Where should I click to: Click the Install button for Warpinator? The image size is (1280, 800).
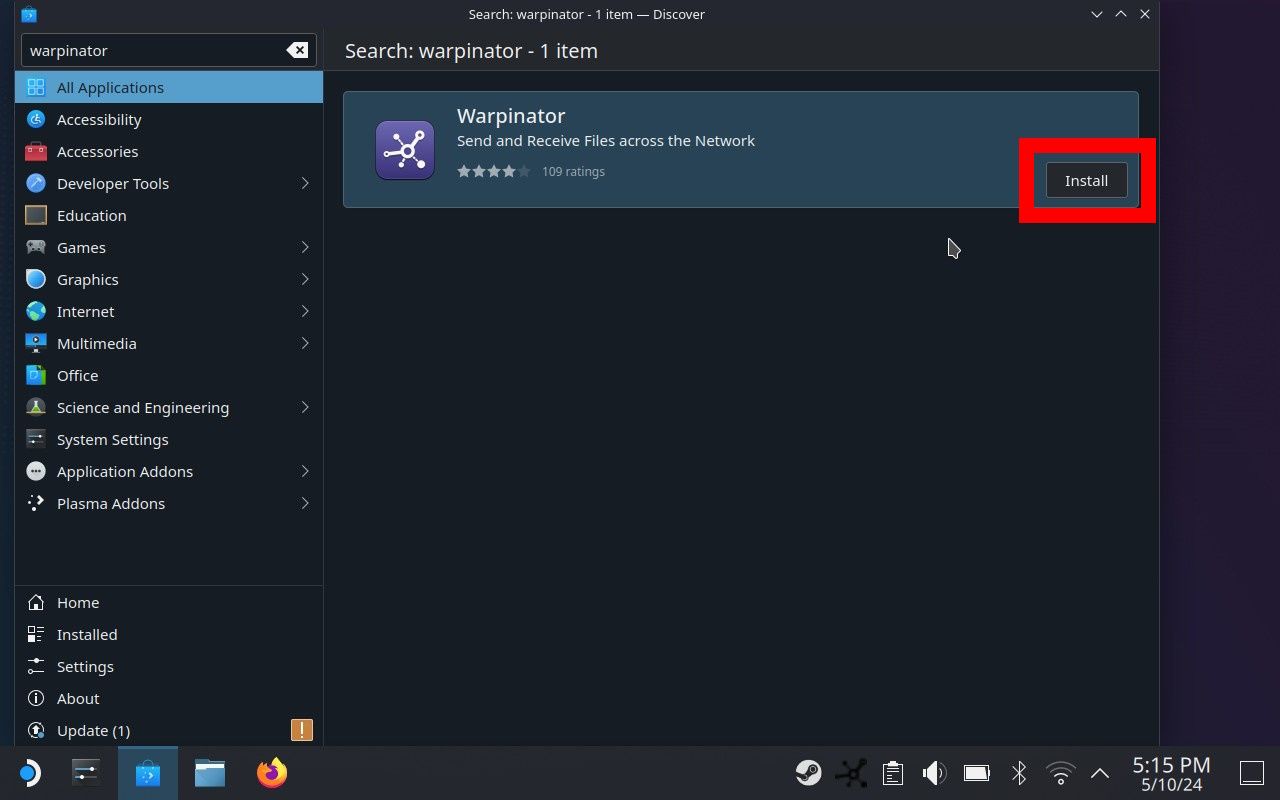(1086, 180)
